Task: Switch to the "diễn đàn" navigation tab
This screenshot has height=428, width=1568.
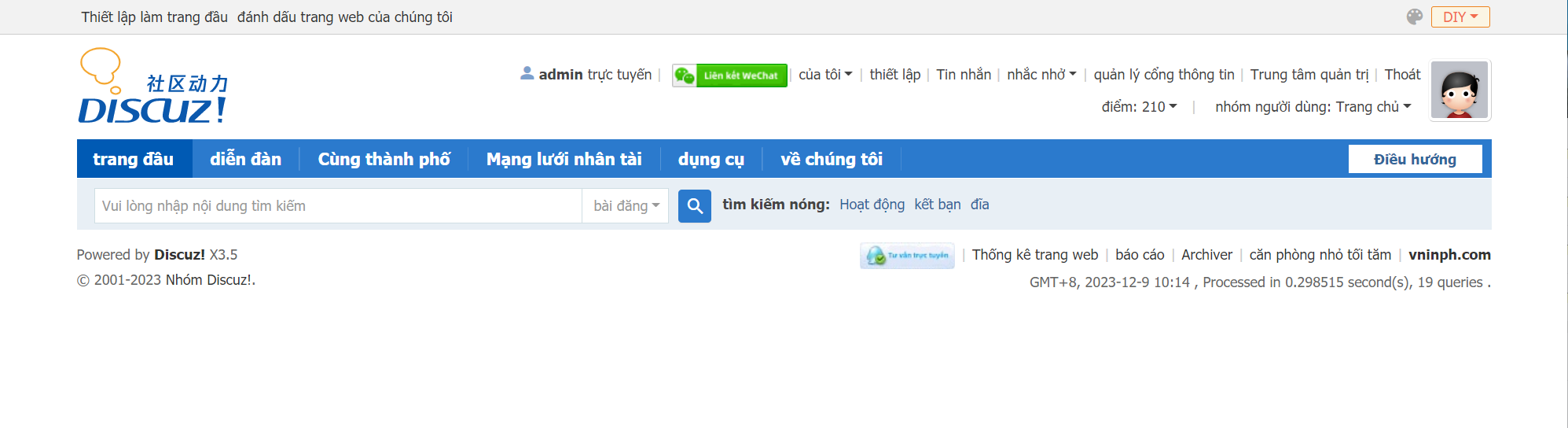Action: (x=245, y=159)
